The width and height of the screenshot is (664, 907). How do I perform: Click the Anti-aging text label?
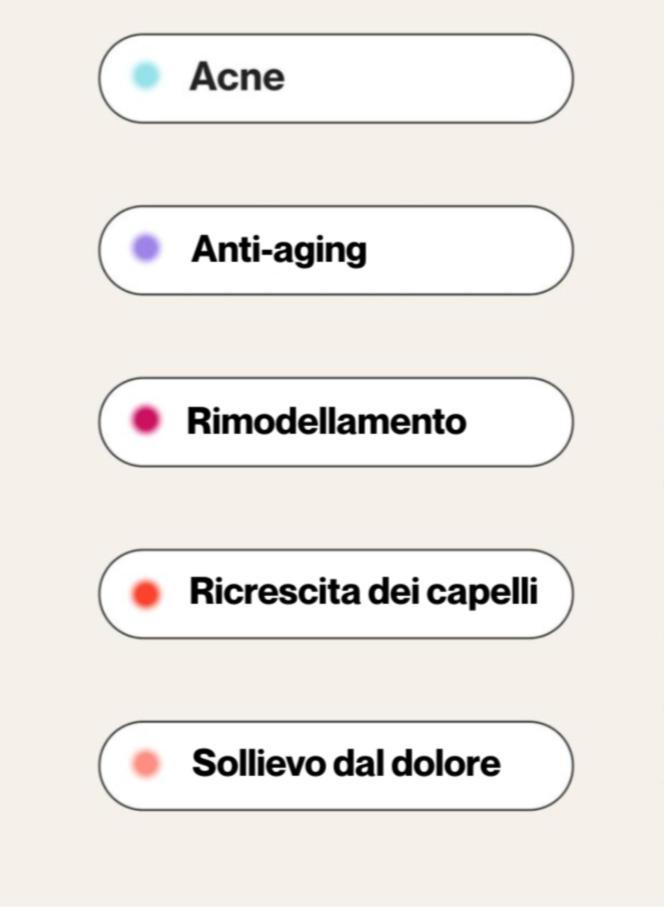pyautogui.click(x=279, y=250)
